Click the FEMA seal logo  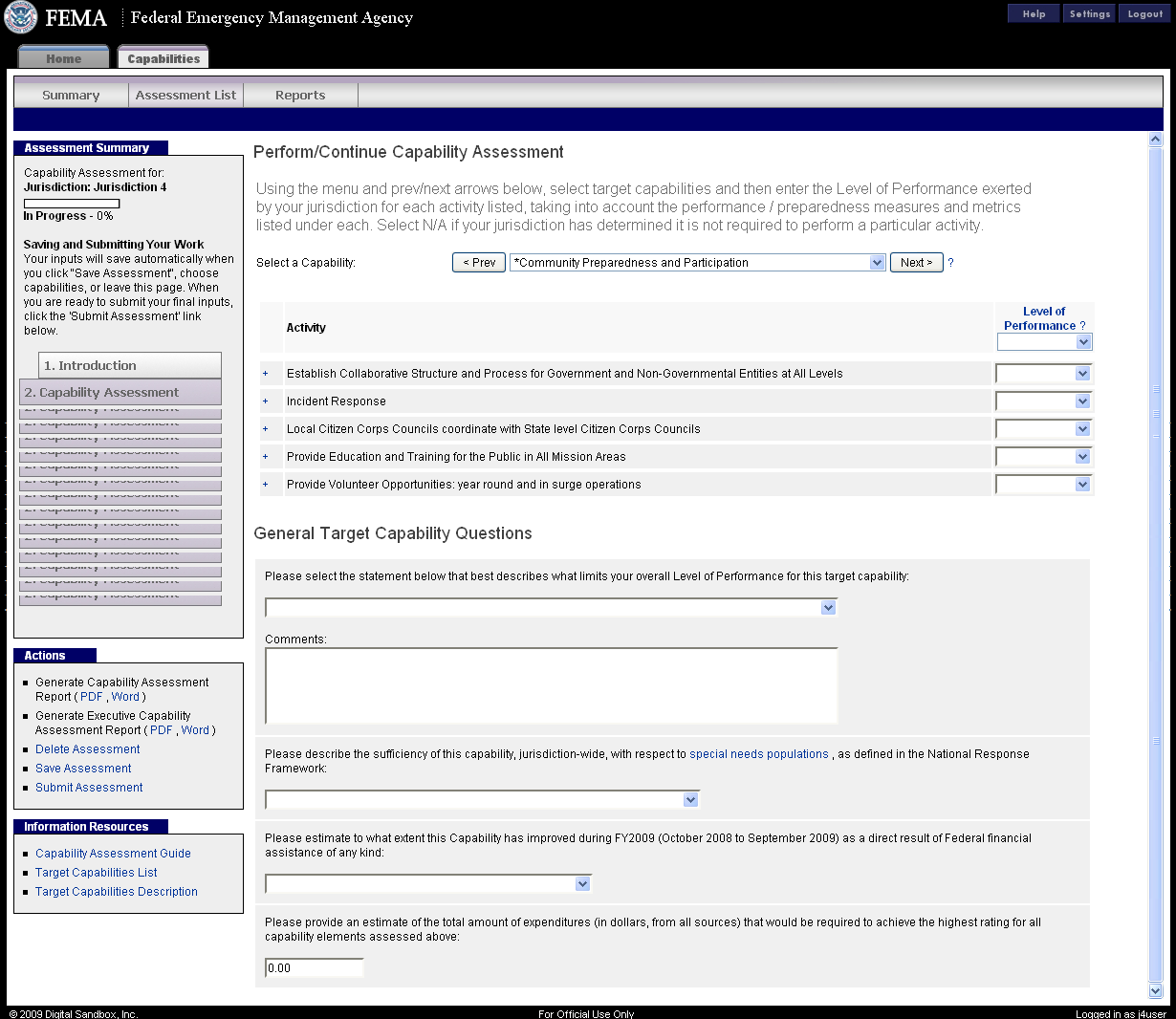21,17
